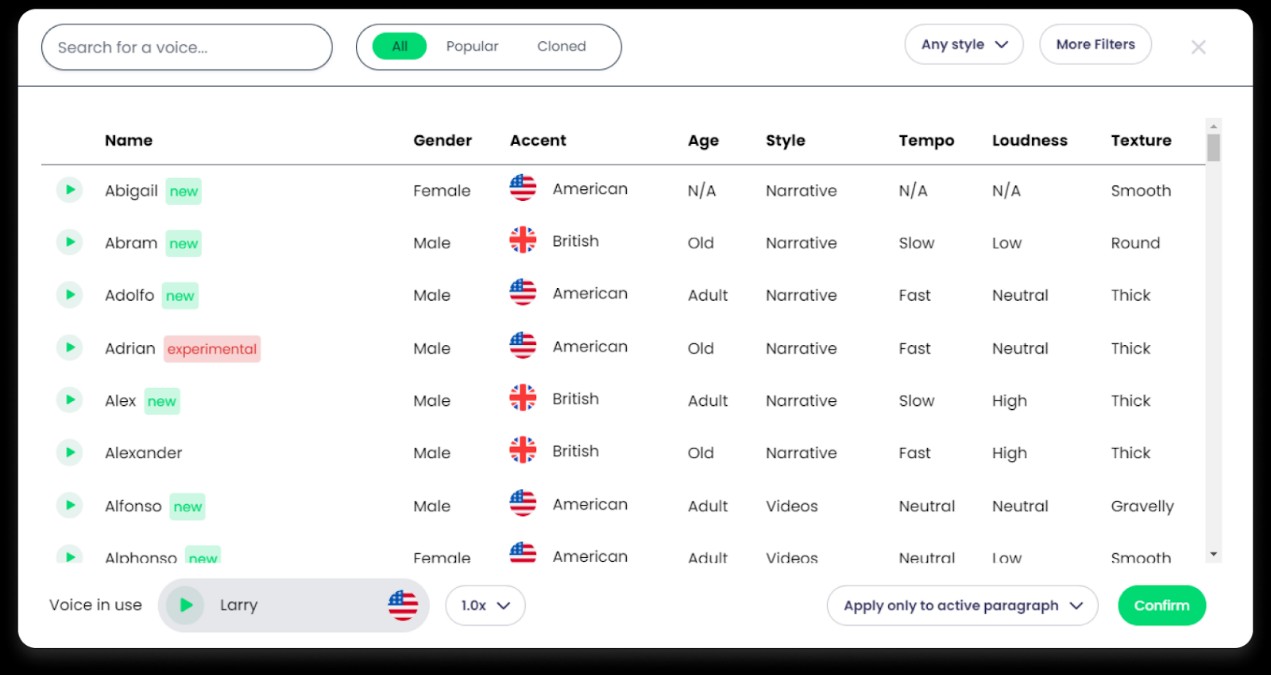This screenshot has height=675, width=1271.
Task: Click Low loudness in Abram's row
Action: tap(1007, 243)
